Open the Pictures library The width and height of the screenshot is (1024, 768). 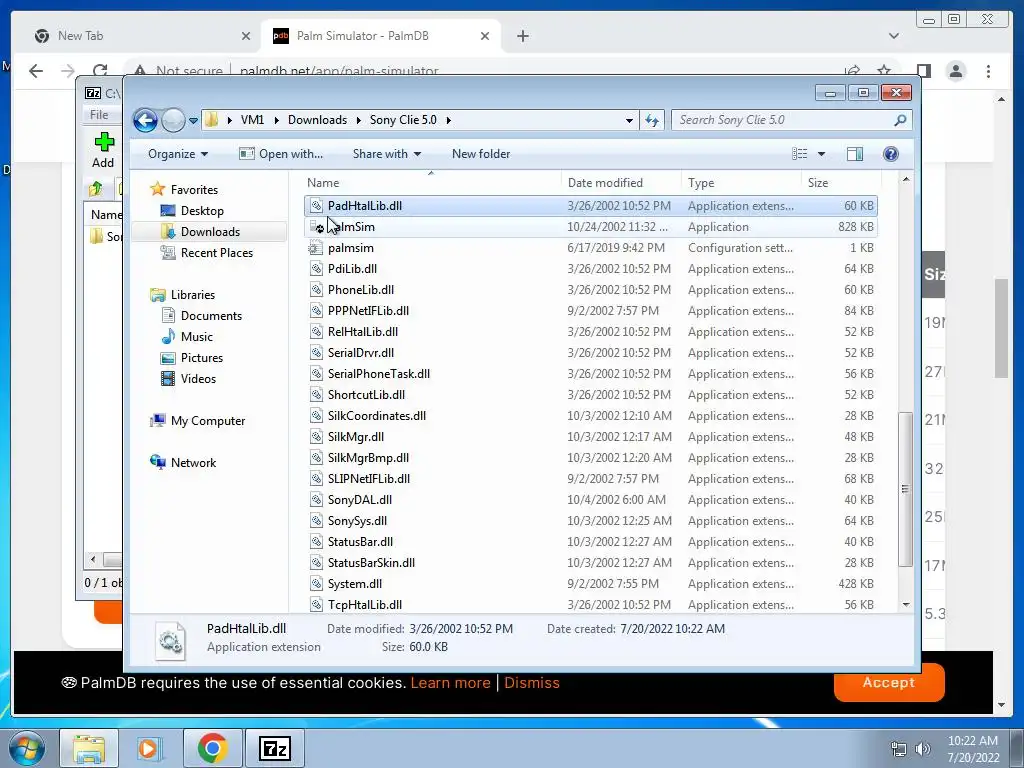201,358
